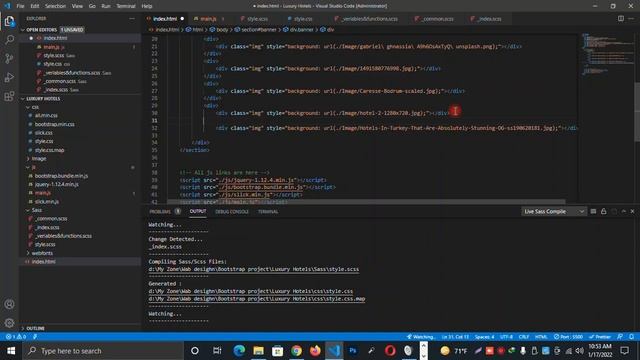Open the Manage gear icon
Viewport: 640px width, 360px height.
click(x=9, y=323)
